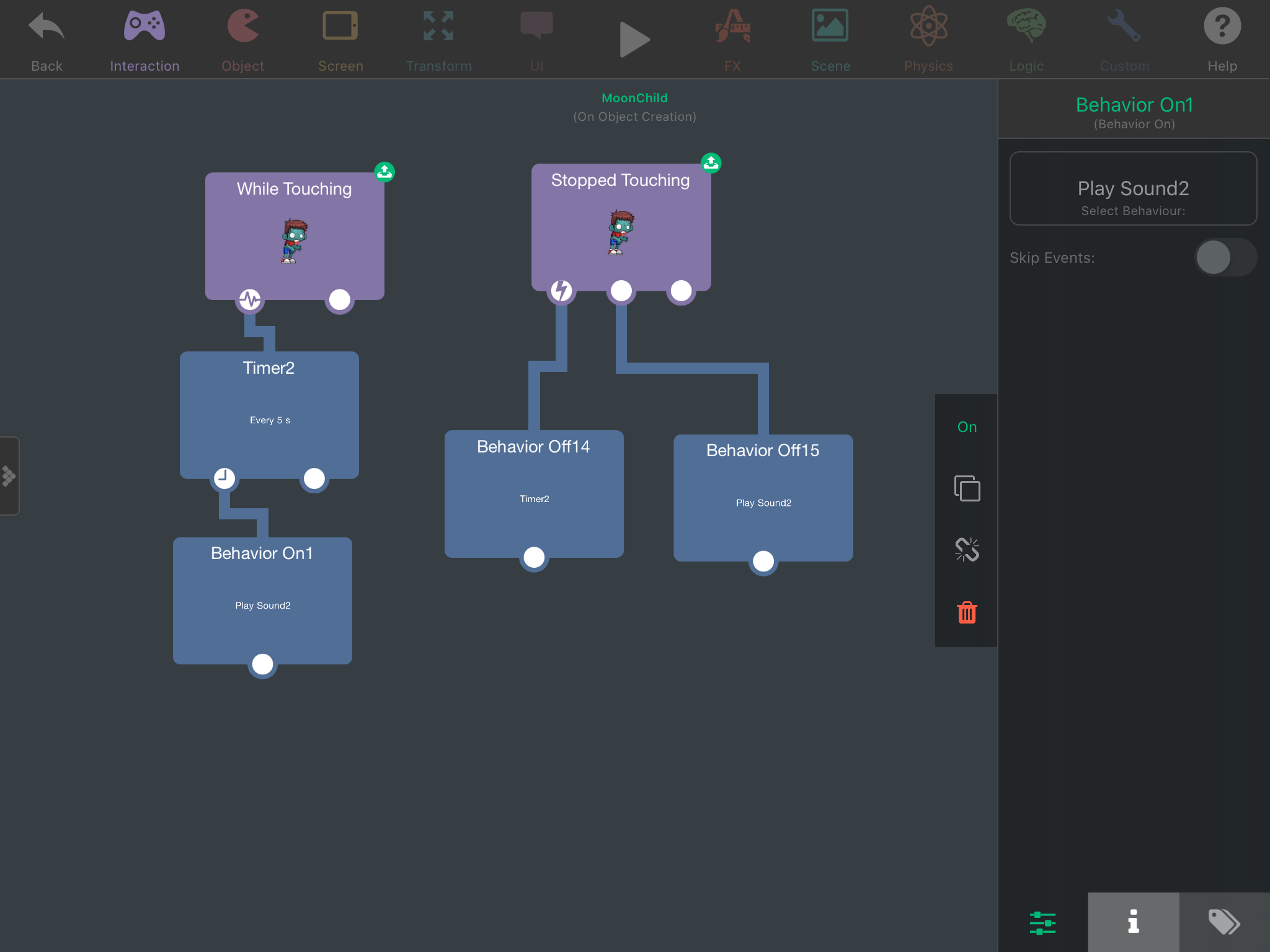Click the Timer2 clock output port

(224, 478)
